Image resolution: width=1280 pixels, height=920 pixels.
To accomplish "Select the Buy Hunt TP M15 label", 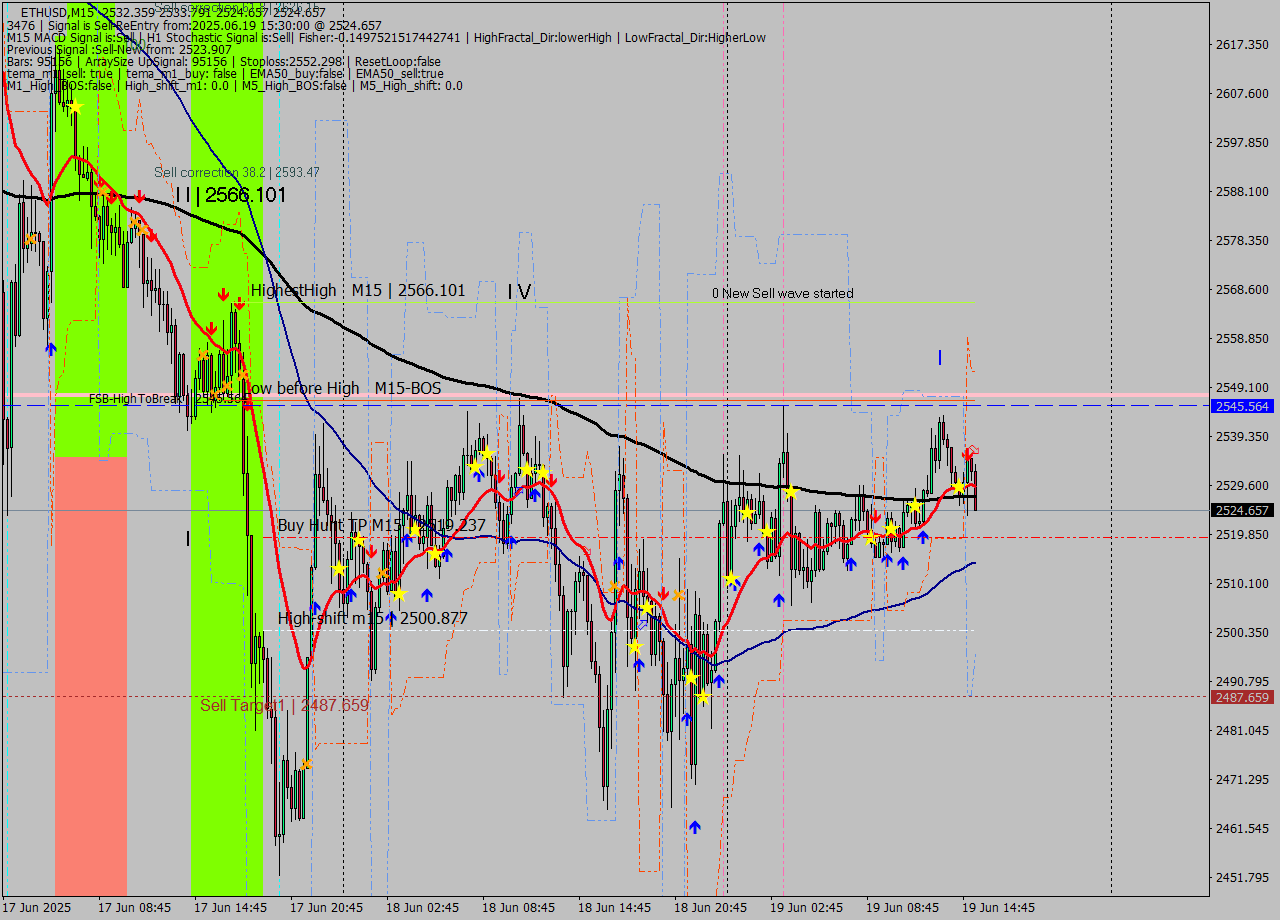I will (381, 525).
